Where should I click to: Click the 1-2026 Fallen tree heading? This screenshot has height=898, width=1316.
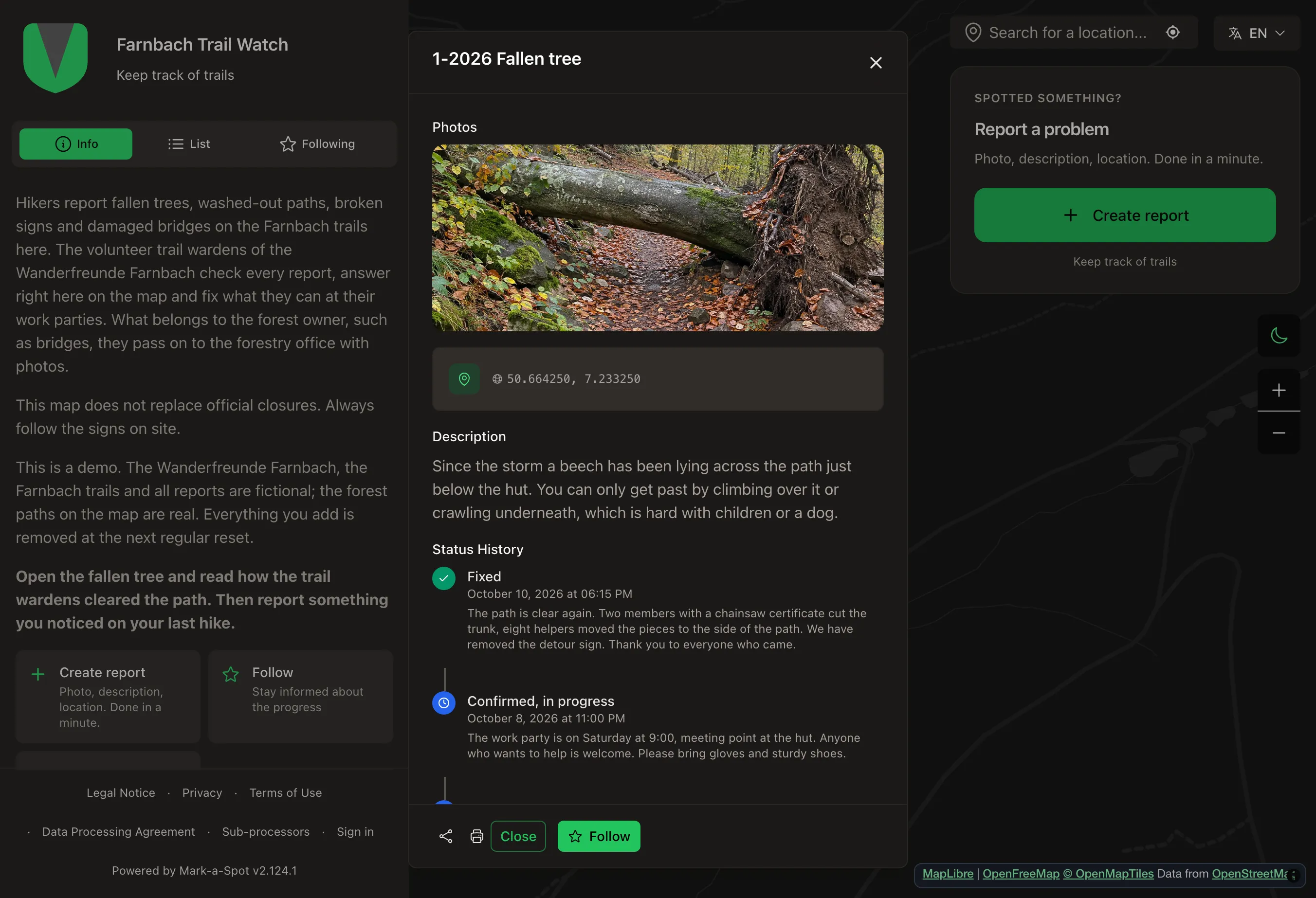tap(506, 59)
